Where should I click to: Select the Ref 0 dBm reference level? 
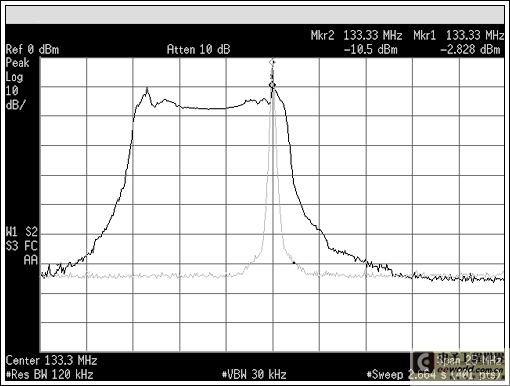(x=32, y=50)
